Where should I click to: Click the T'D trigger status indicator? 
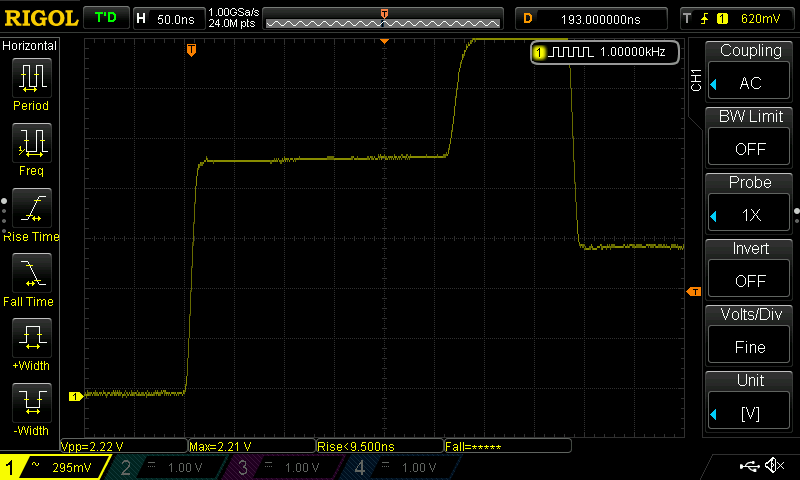pyautogui.click(x=106, y=18)
